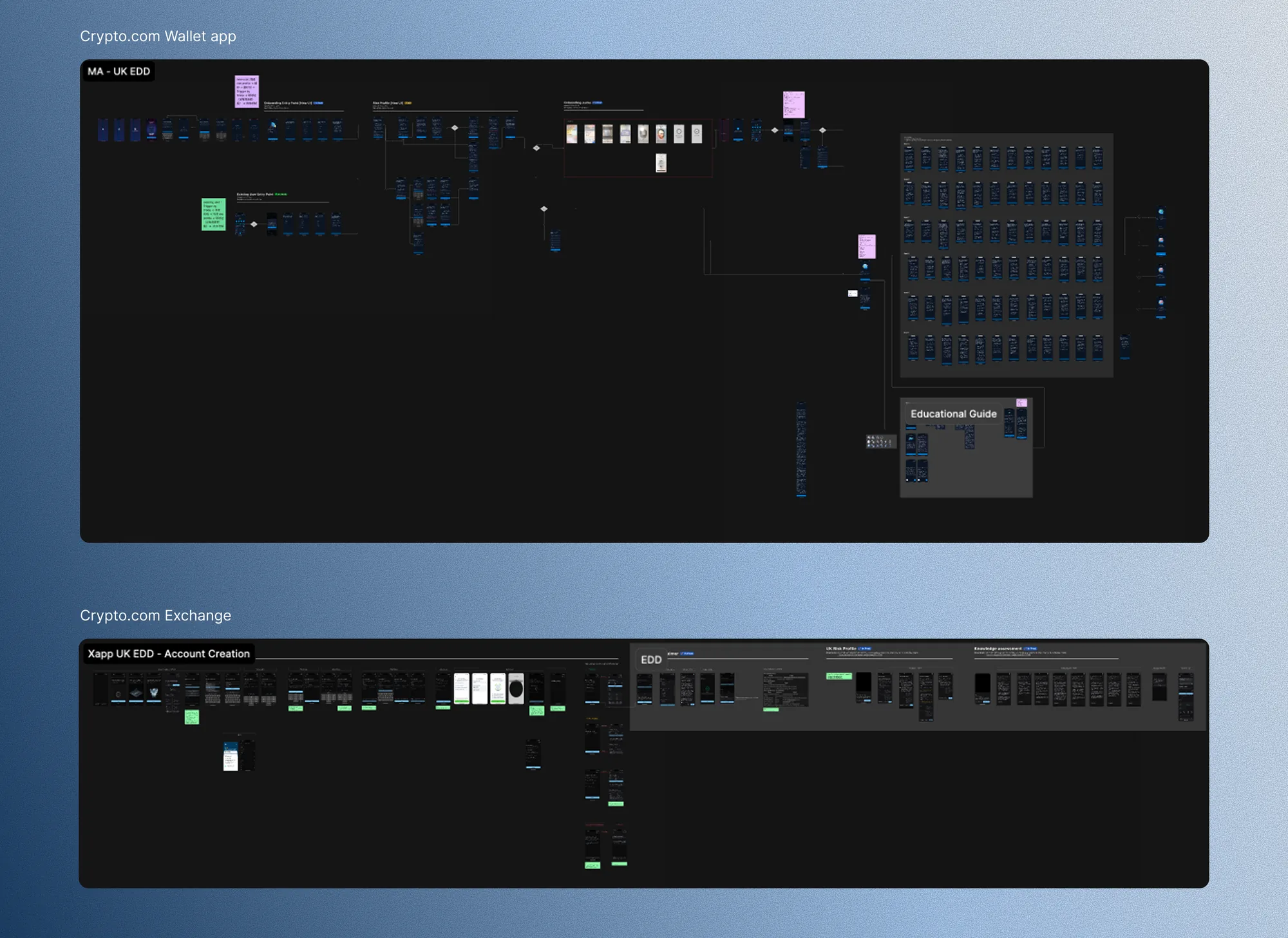Select the tall scrolling screen mockup below MA flows
Viewport: 1288px width, 938px height.
pos(801,450)
